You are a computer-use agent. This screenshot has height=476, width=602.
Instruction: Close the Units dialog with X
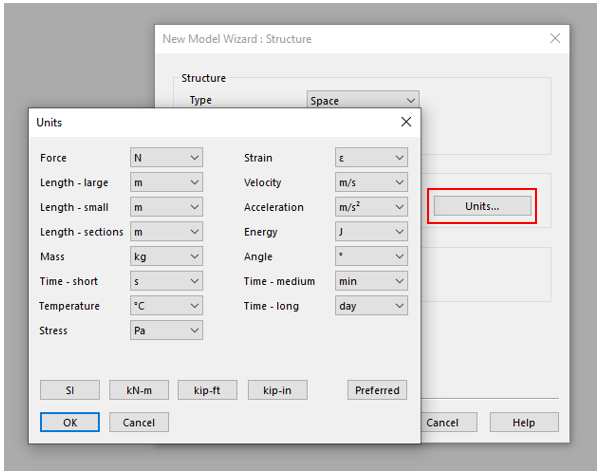[406, 122]
